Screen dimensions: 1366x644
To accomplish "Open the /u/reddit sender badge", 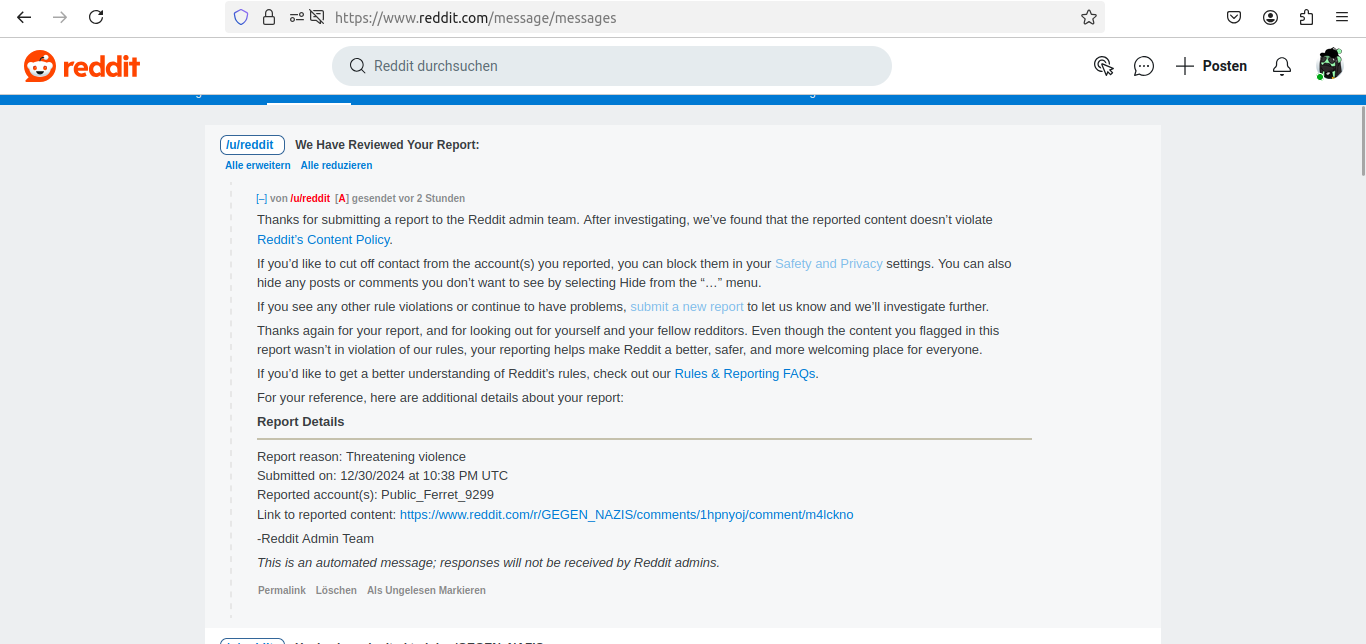I will coord(252,145).
